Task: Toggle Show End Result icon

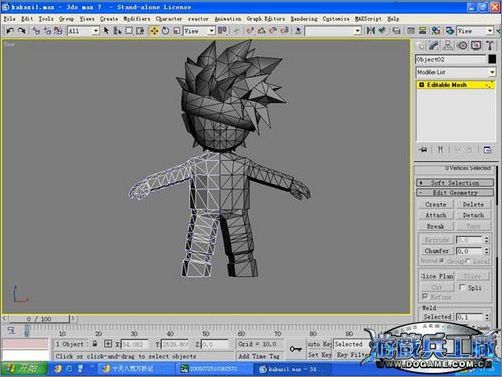Action: (x=440, y=150)
